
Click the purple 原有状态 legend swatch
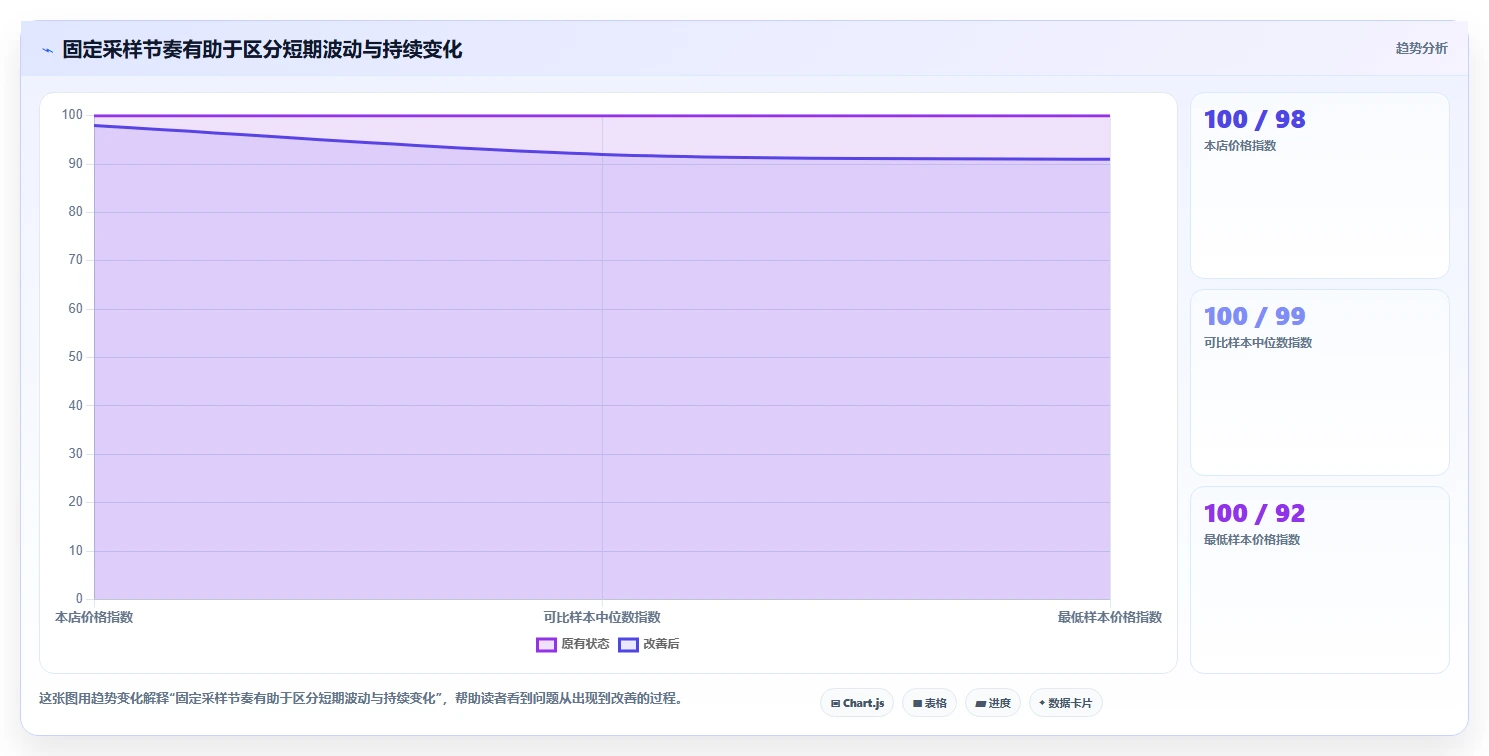click(x=546, y=645)
